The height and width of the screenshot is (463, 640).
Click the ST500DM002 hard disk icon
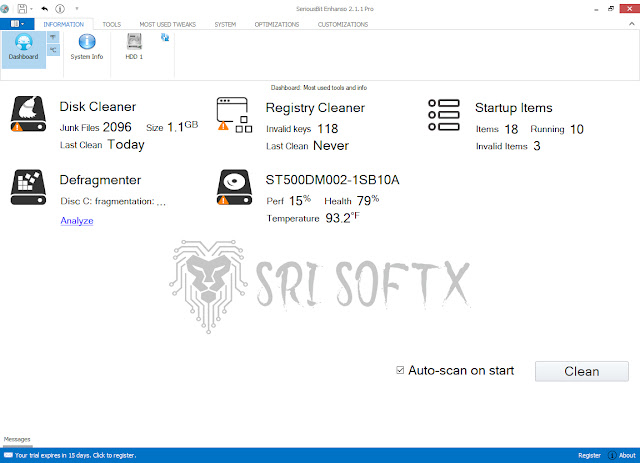point(234,187)
